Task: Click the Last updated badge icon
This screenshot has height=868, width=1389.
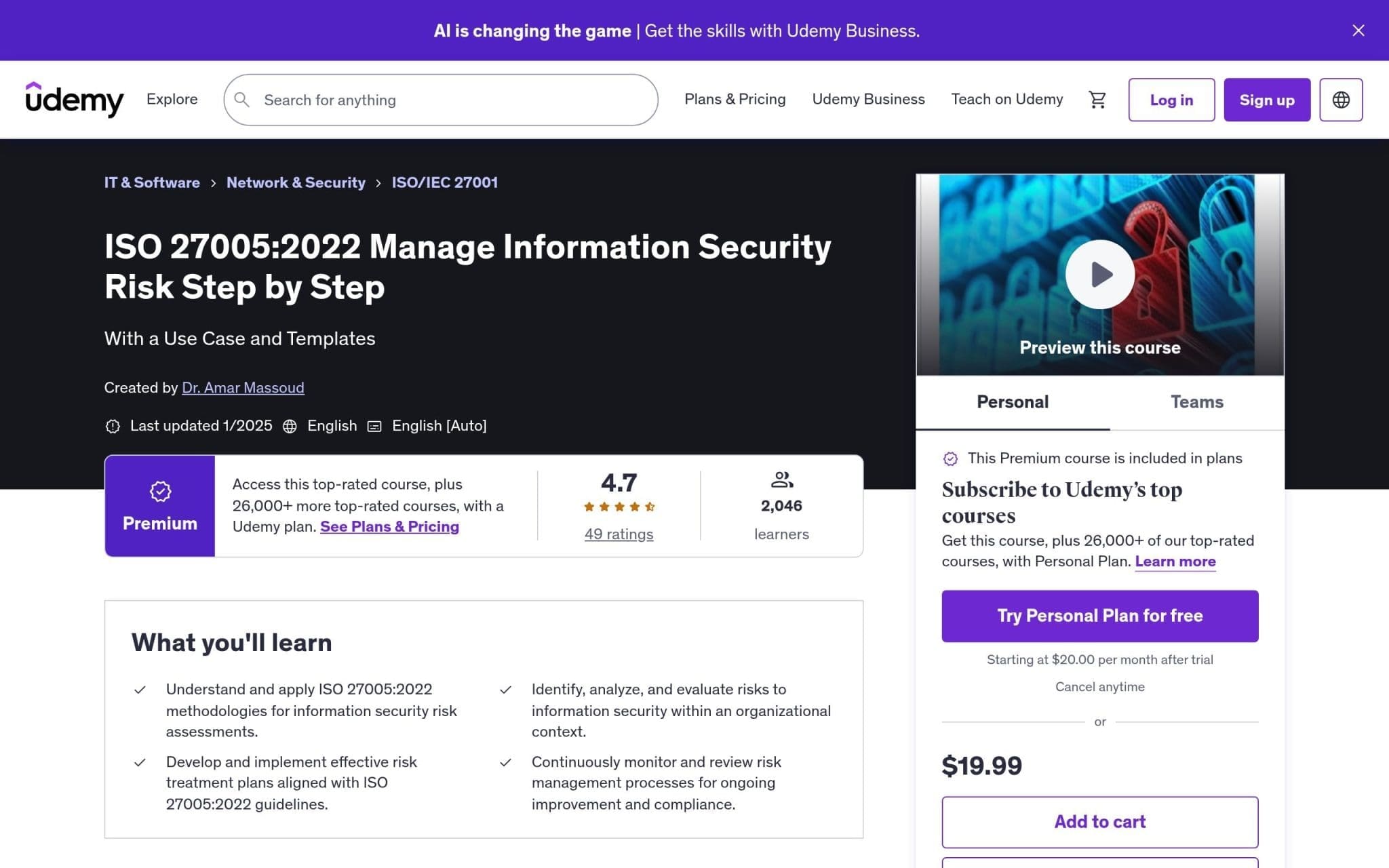Action: click(113, 426)
